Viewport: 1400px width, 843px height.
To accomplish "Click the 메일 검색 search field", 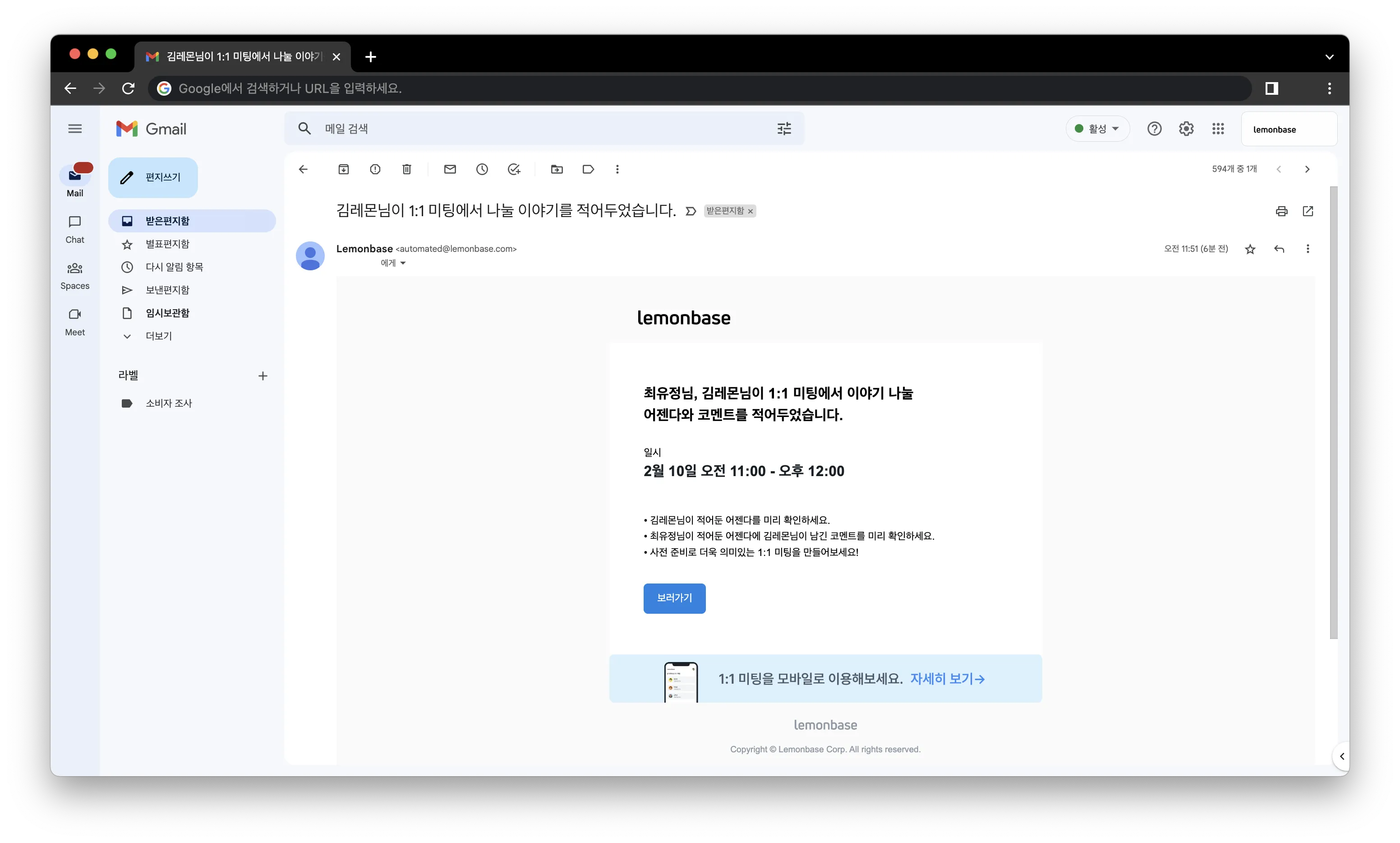I will coord(544,129).
